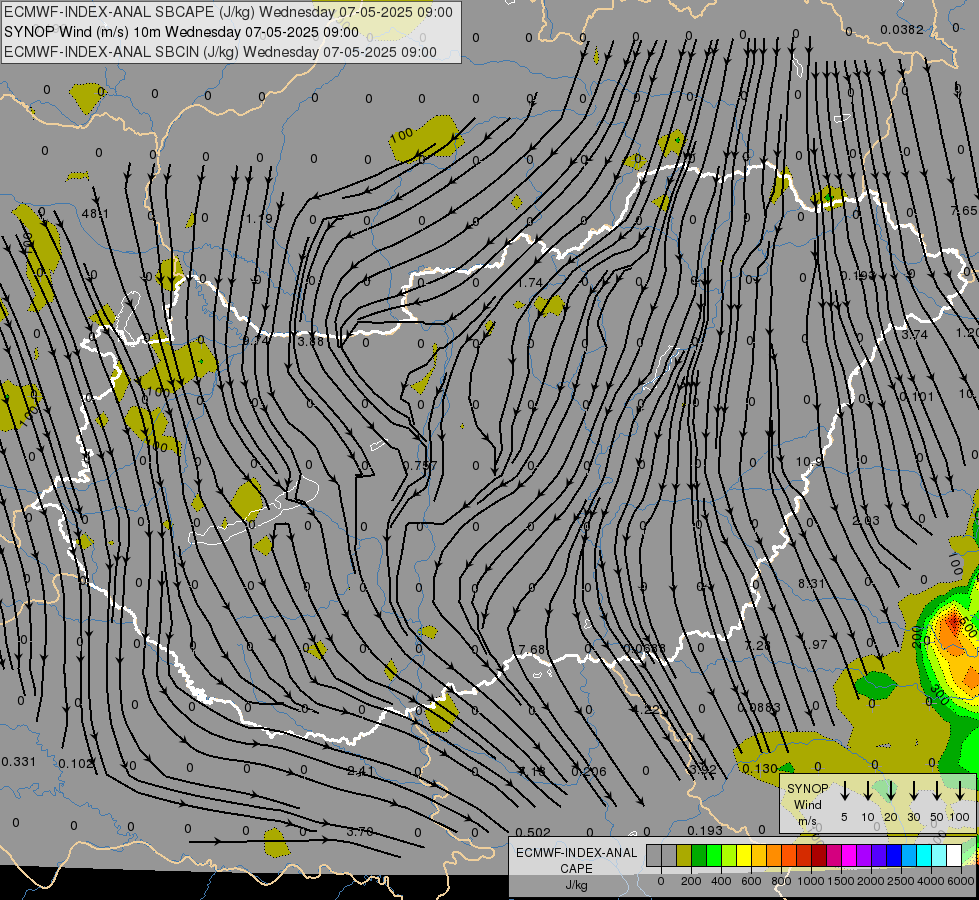This screenshot has height=900, width=979.
Task: Click the 30 m/s wind arrow in legend
Action: 914,791
